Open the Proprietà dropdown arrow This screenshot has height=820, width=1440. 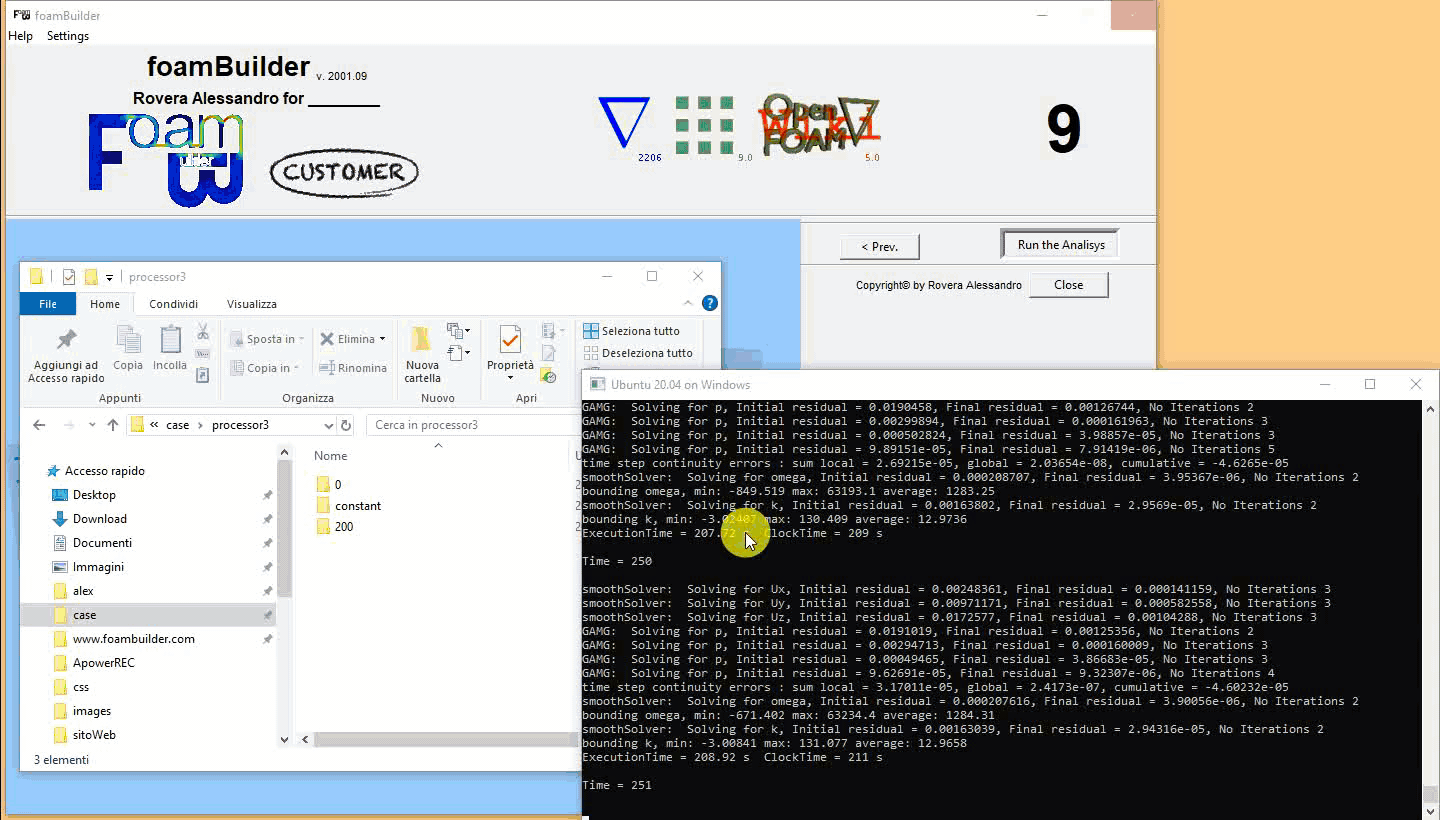coord(510,377)
